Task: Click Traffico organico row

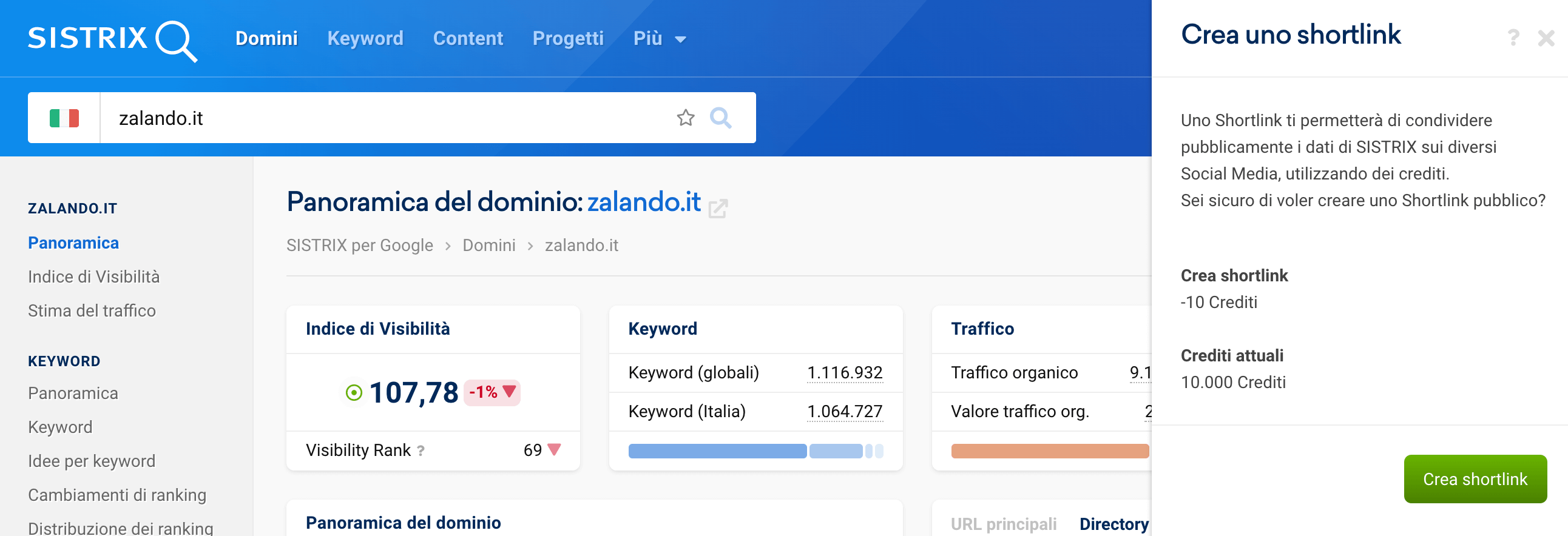Action: tap(1041, 372)
